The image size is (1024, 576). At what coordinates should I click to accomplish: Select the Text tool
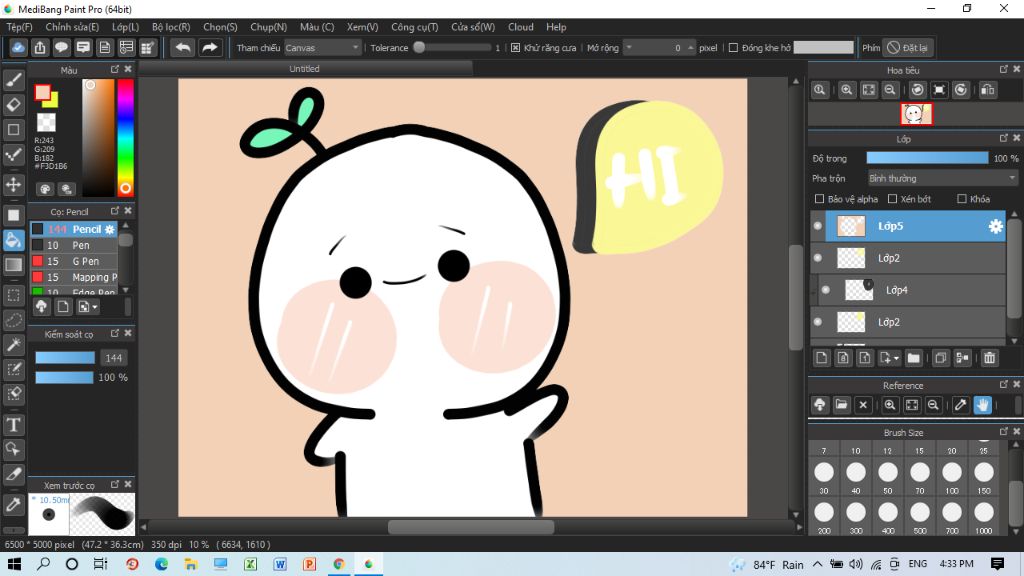[x=14, y=425]
